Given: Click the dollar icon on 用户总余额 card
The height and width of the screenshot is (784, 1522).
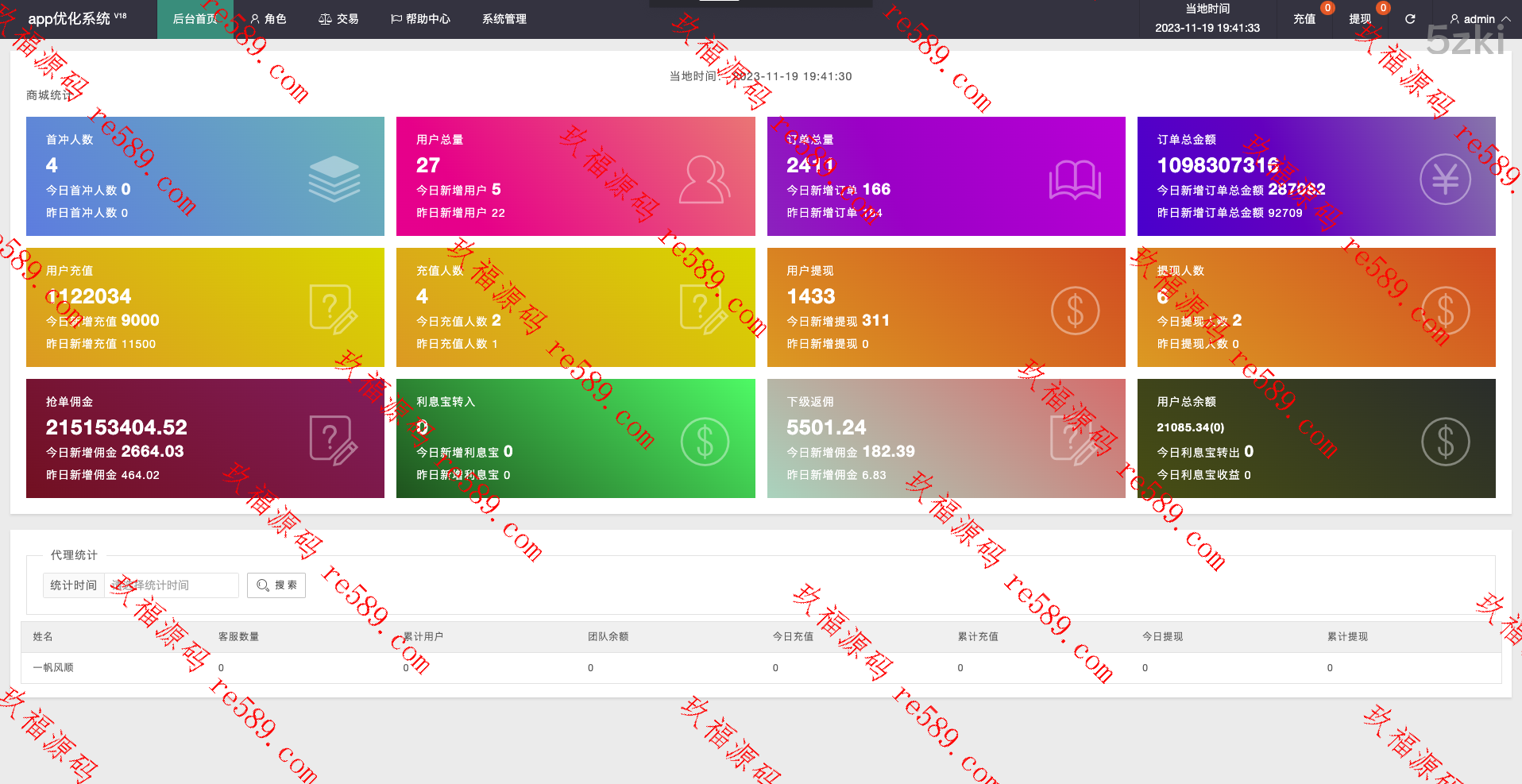Looking at the screenshot, I should click(1445, 442).
